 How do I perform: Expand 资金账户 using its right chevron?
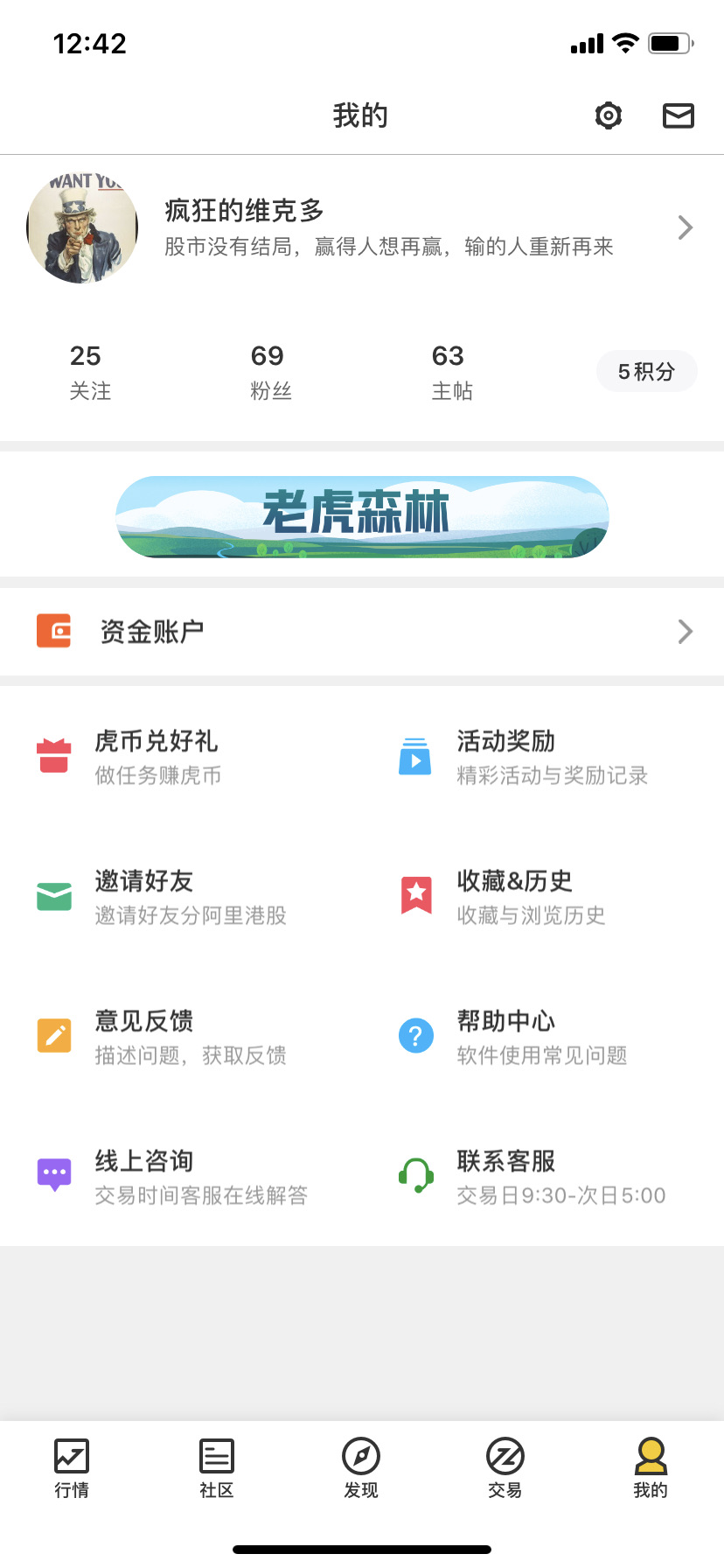tap(686, 632)
